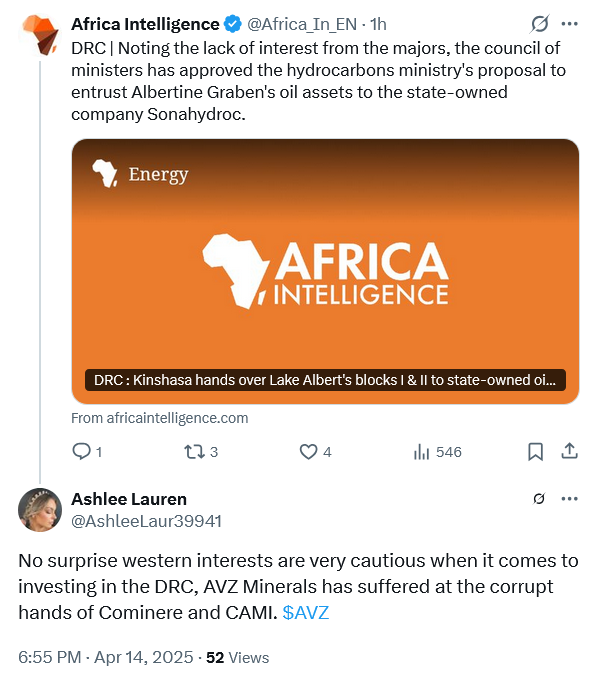Image resolution: width=598 pixels, height=678 pixels.
Task: Click the Grok icon on Africa Intelligence post
Action: (539, 24)
